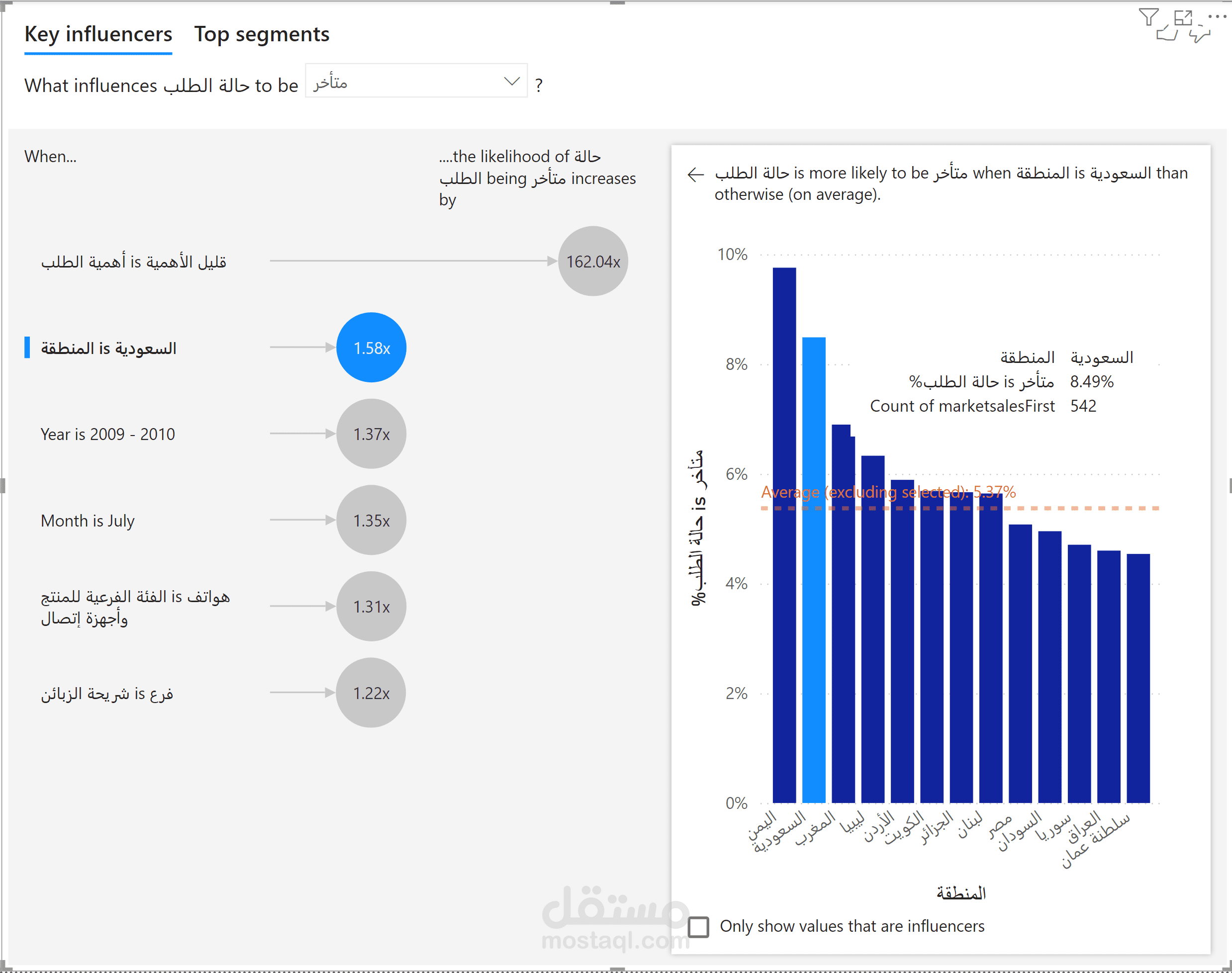1232x973 pixels.
Task: Click the 1.22x influencer bubble
Action: pyautogui.click(x=371, y=693)
